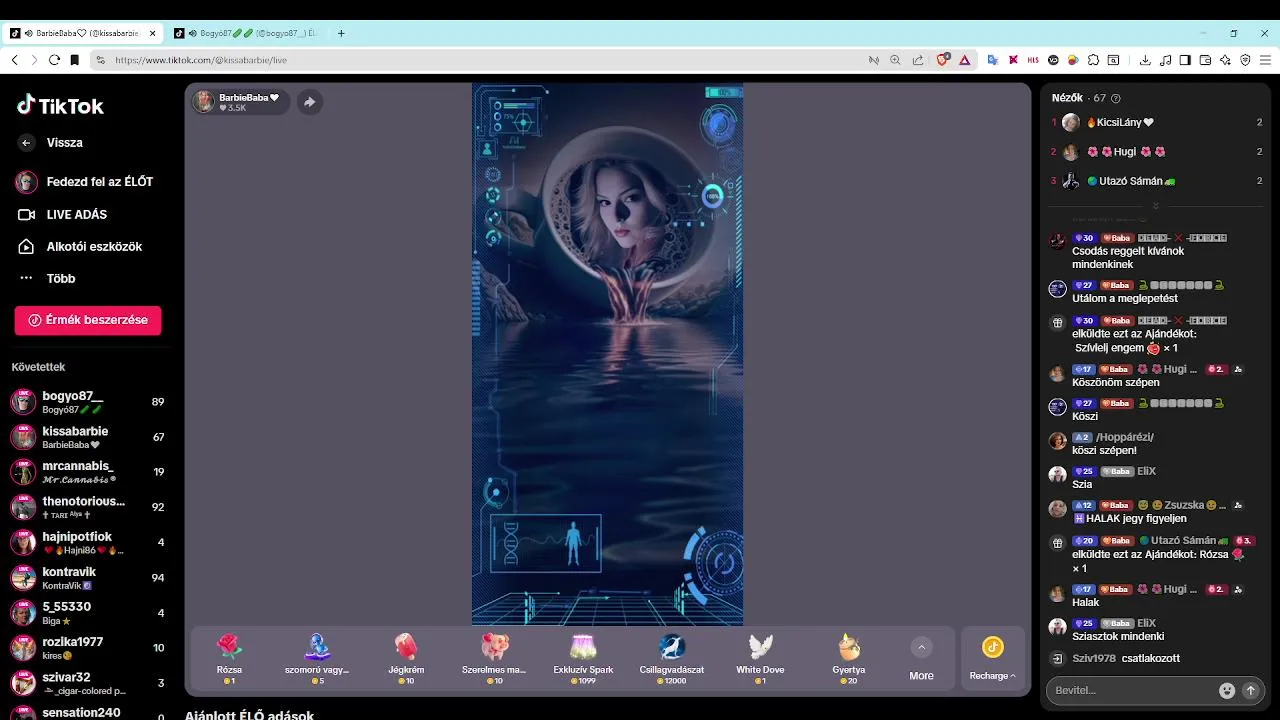
Task: Click 'Sziv1978 csatlakozott' notice
Action: (1126, 658)
